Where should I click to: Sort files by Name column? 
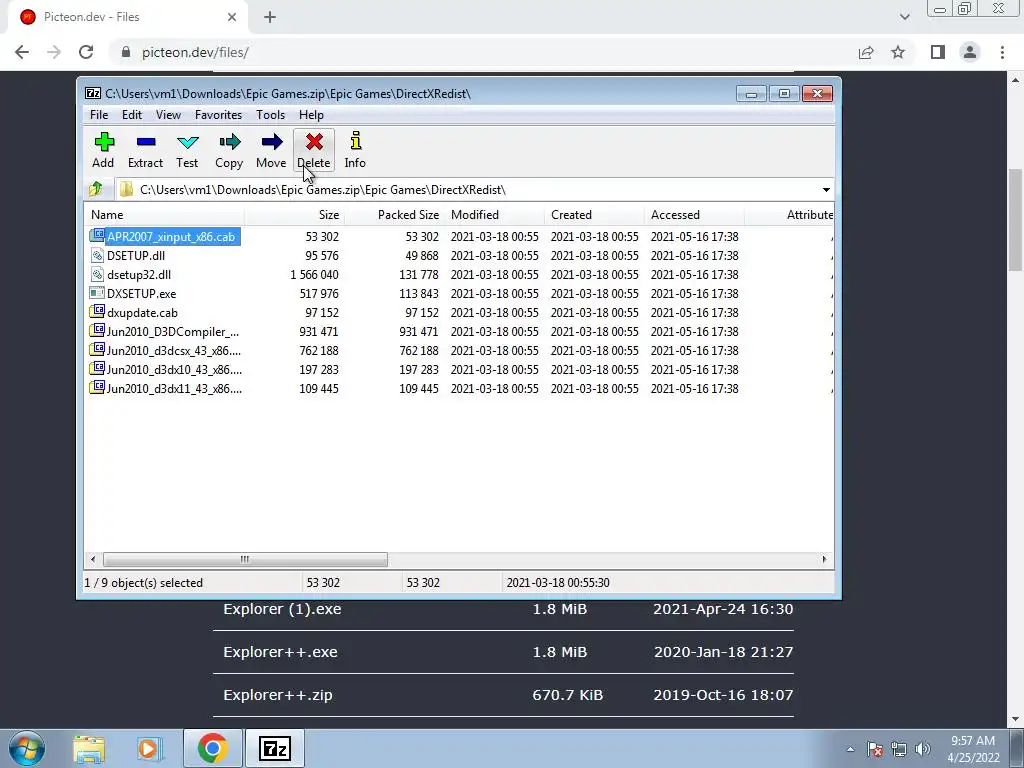point(165,215)
